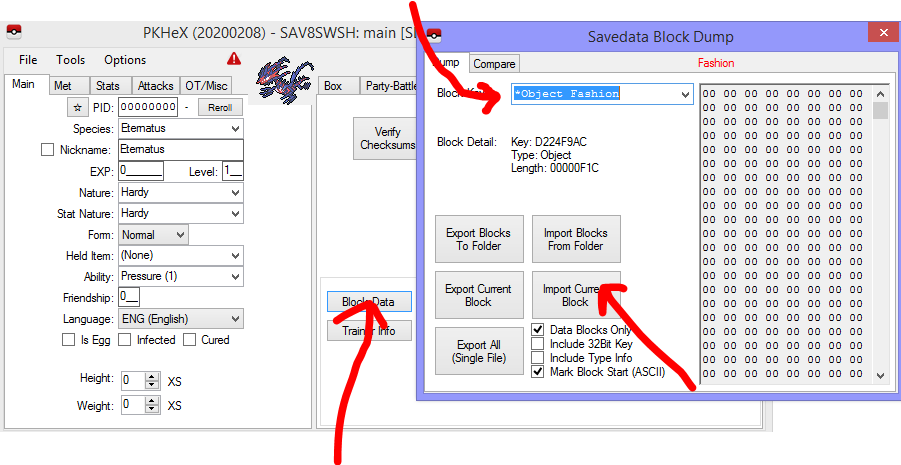Click the Savedata Block Dump window icon
Viewport: 901px width, 465px height.
tap(434, 37)
